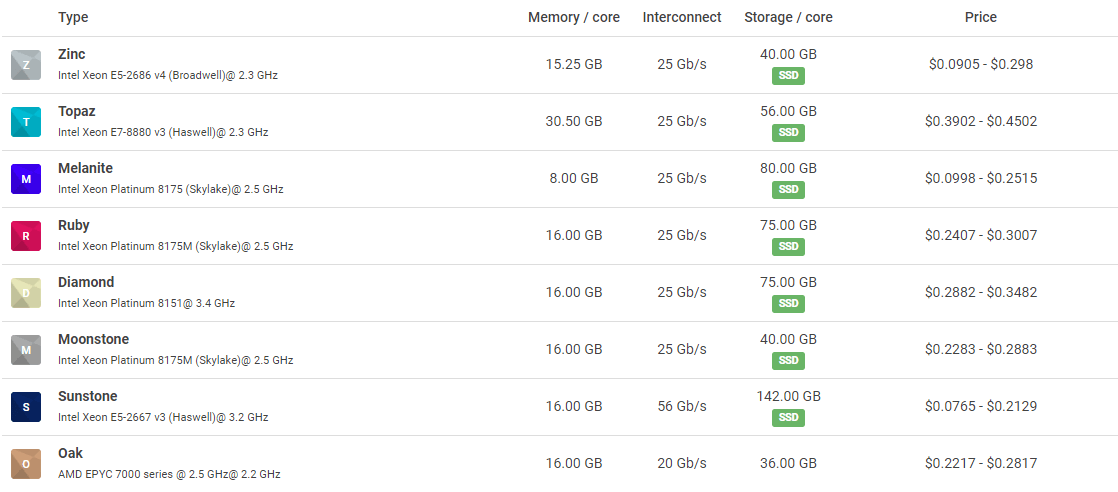Sort by the Type column header
Screen dimensions: 1118x492
click(73, 17)
